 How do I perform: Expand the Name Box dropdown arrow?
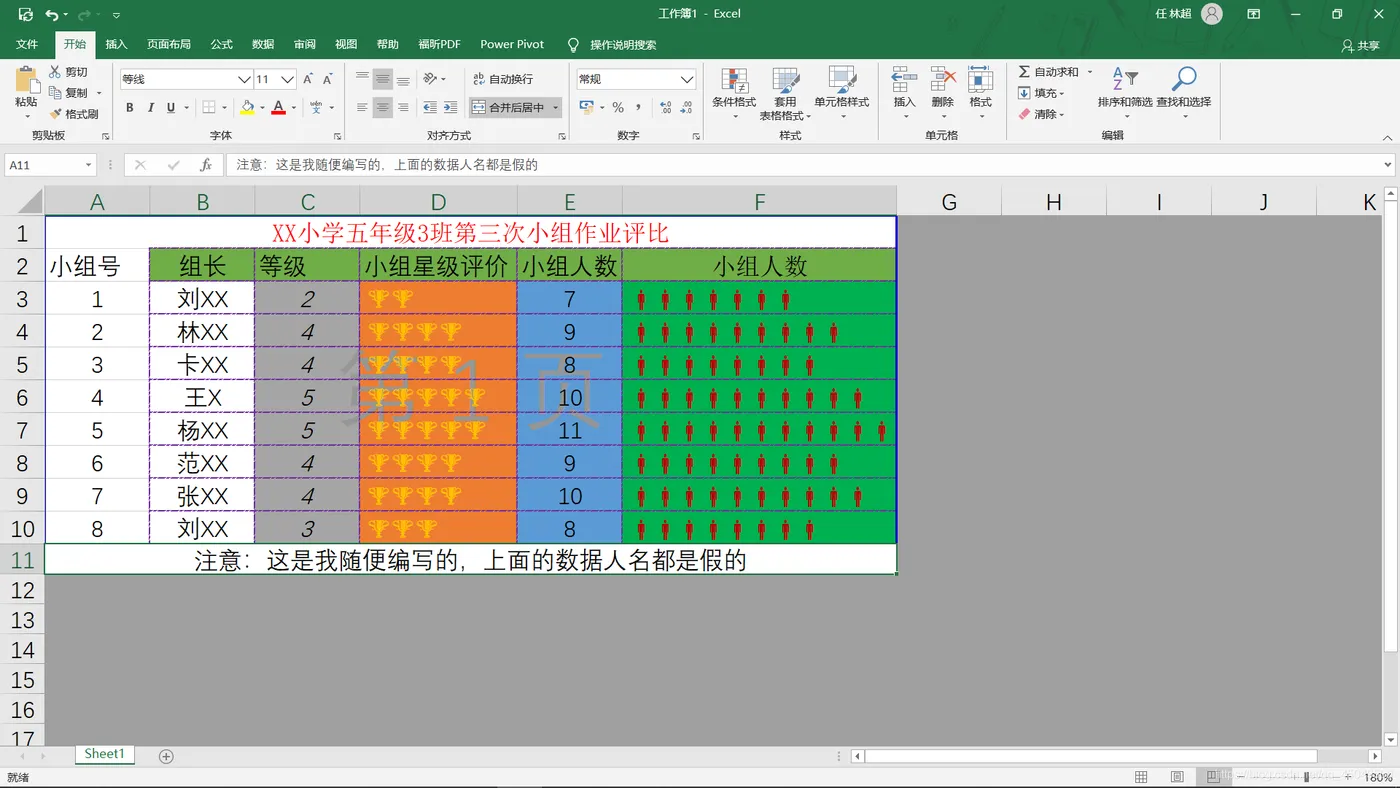(88, 165)
